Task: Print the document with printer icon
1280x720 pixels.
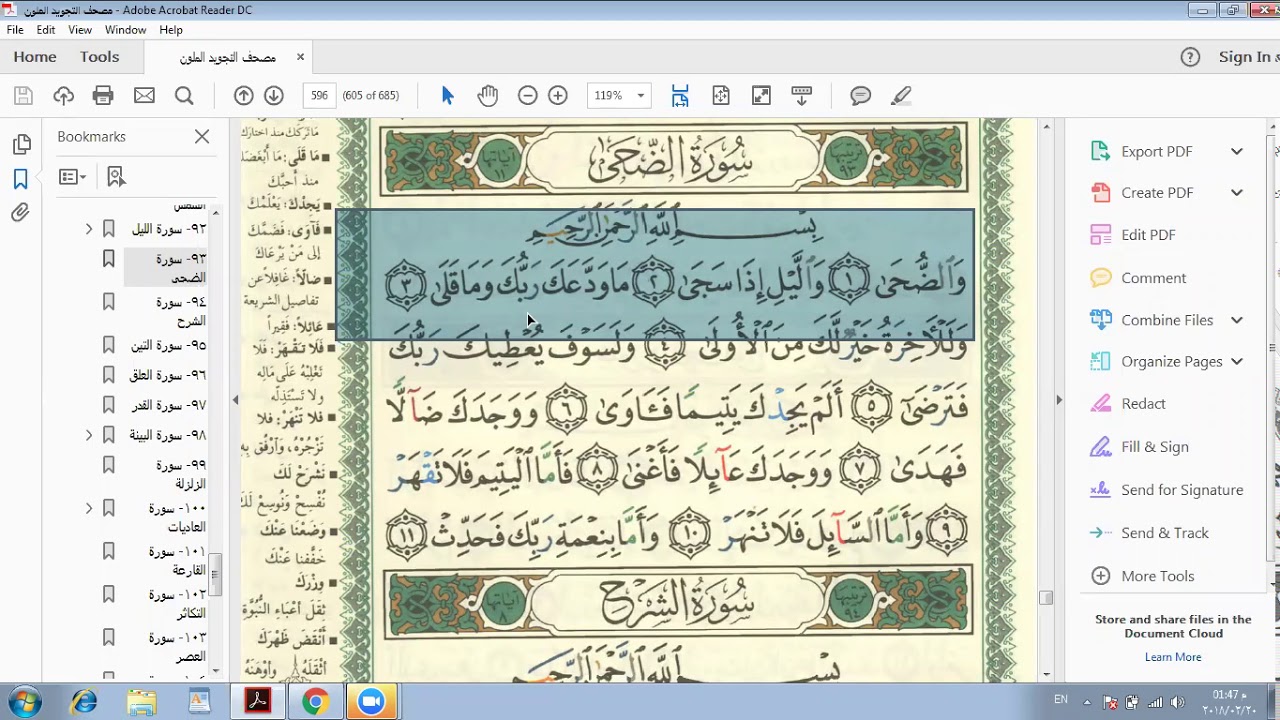Action: pyautogui.click(x=103, y=96)
